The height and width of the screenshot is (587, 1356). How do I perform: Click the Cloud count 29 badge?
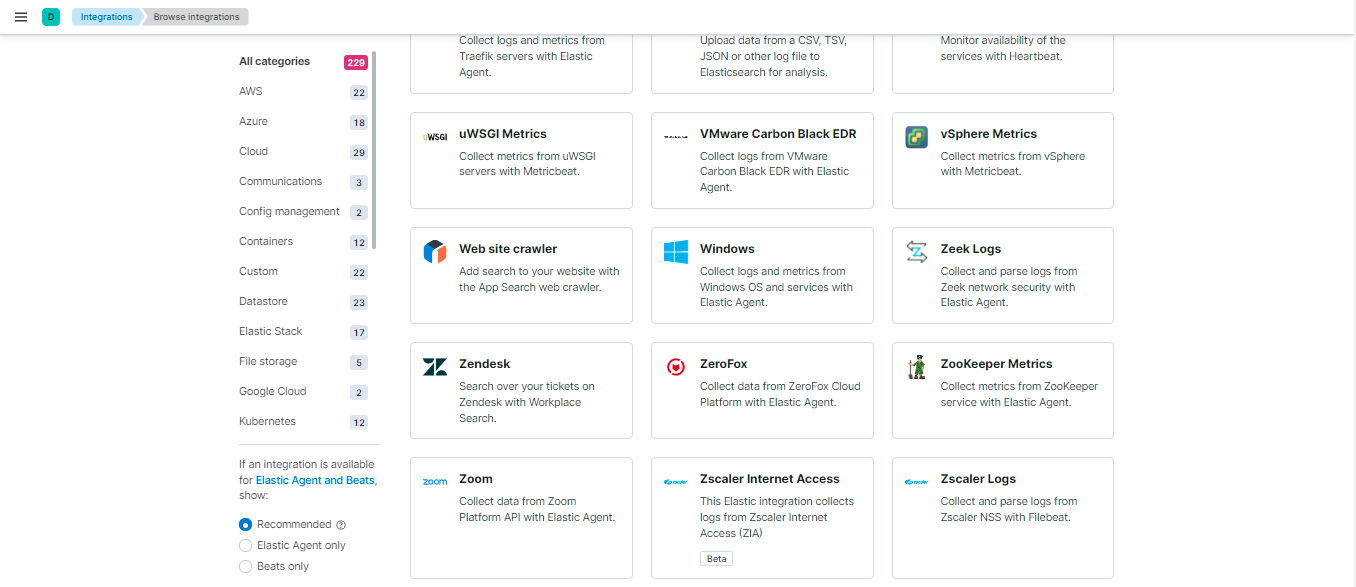[359, 153]
